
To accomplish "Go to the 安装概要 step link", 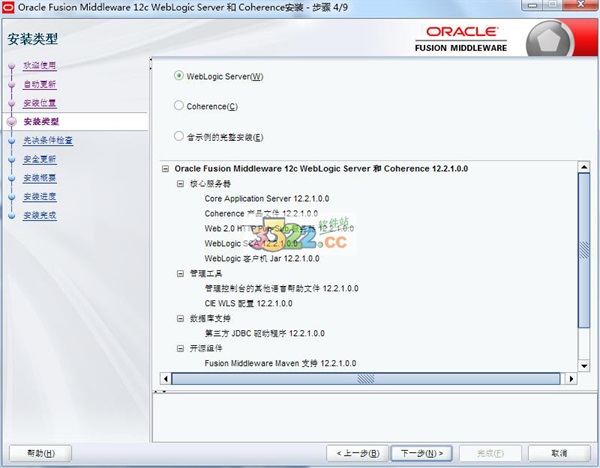I will 40,178.
